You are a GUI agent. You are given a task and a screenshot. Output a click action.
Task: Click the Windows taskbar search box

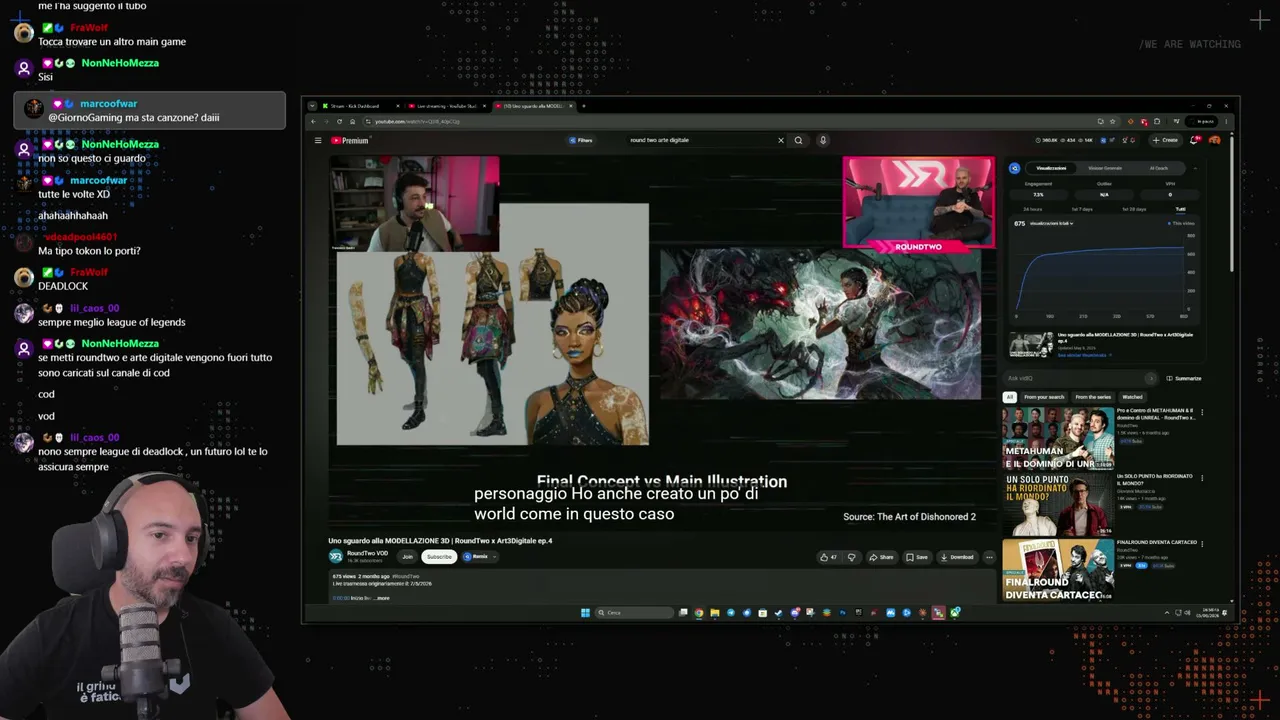click(634, 613)
